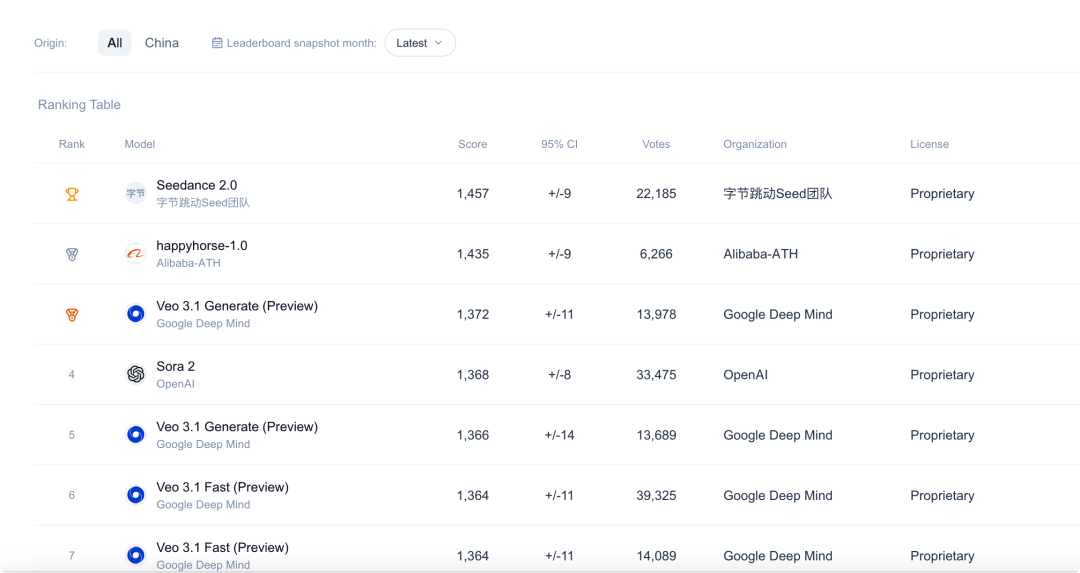This screenshot has width=1080, height=573.
Task: Click the Score column header
Action: pos(472,144)
